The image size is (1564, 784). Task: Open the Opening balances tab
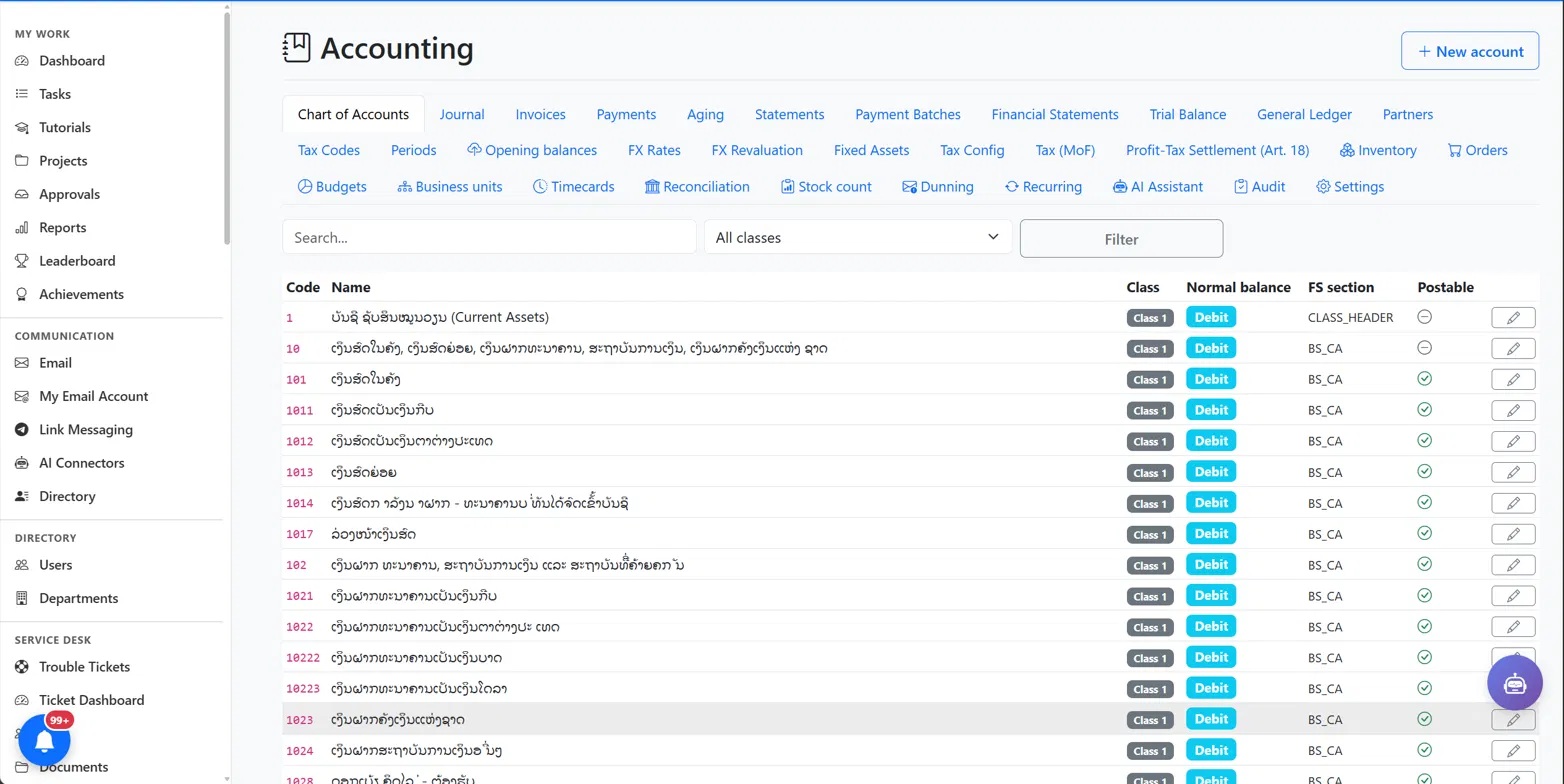(532, 150)
